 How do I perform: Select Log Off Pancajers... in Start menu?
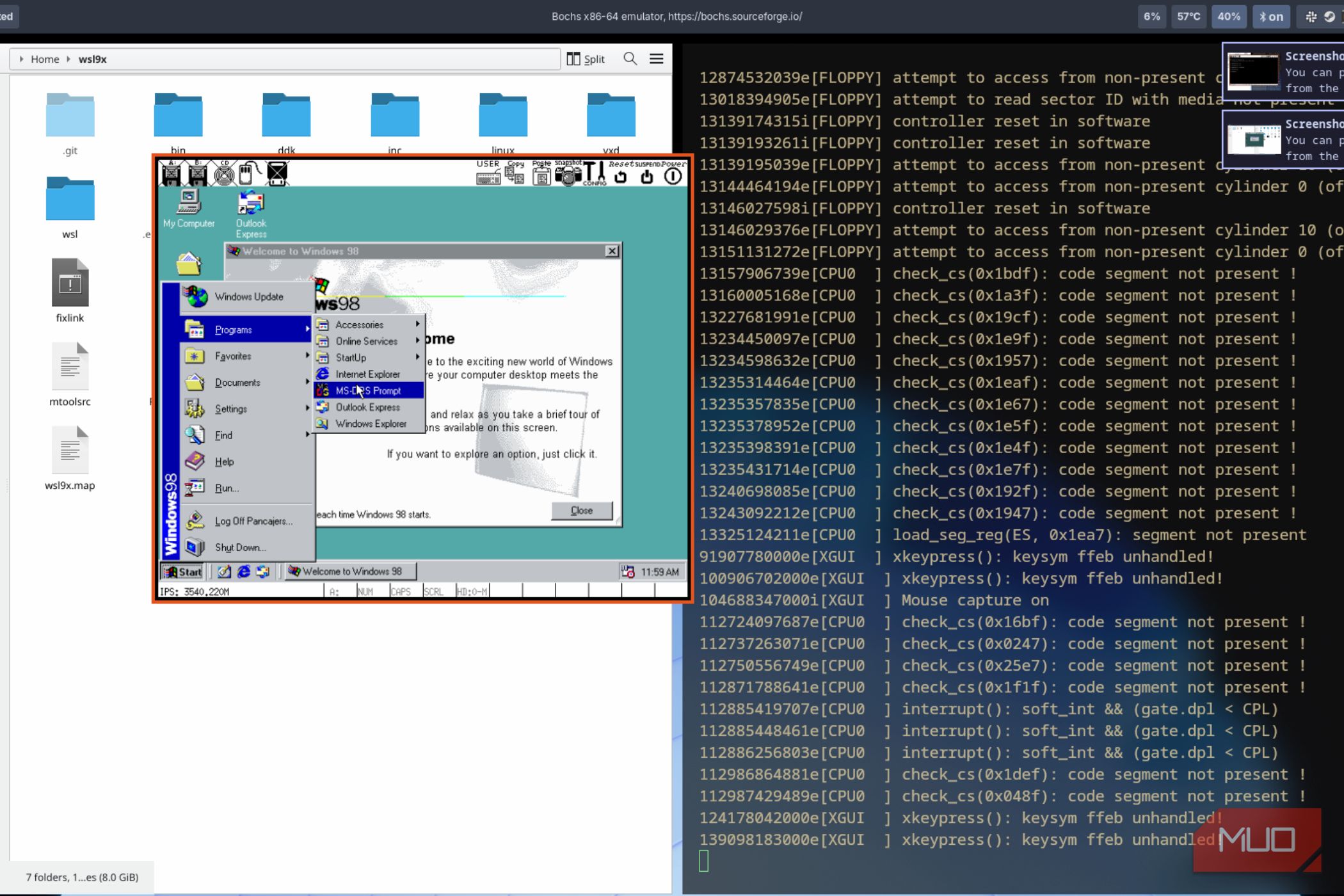[248, 521]
